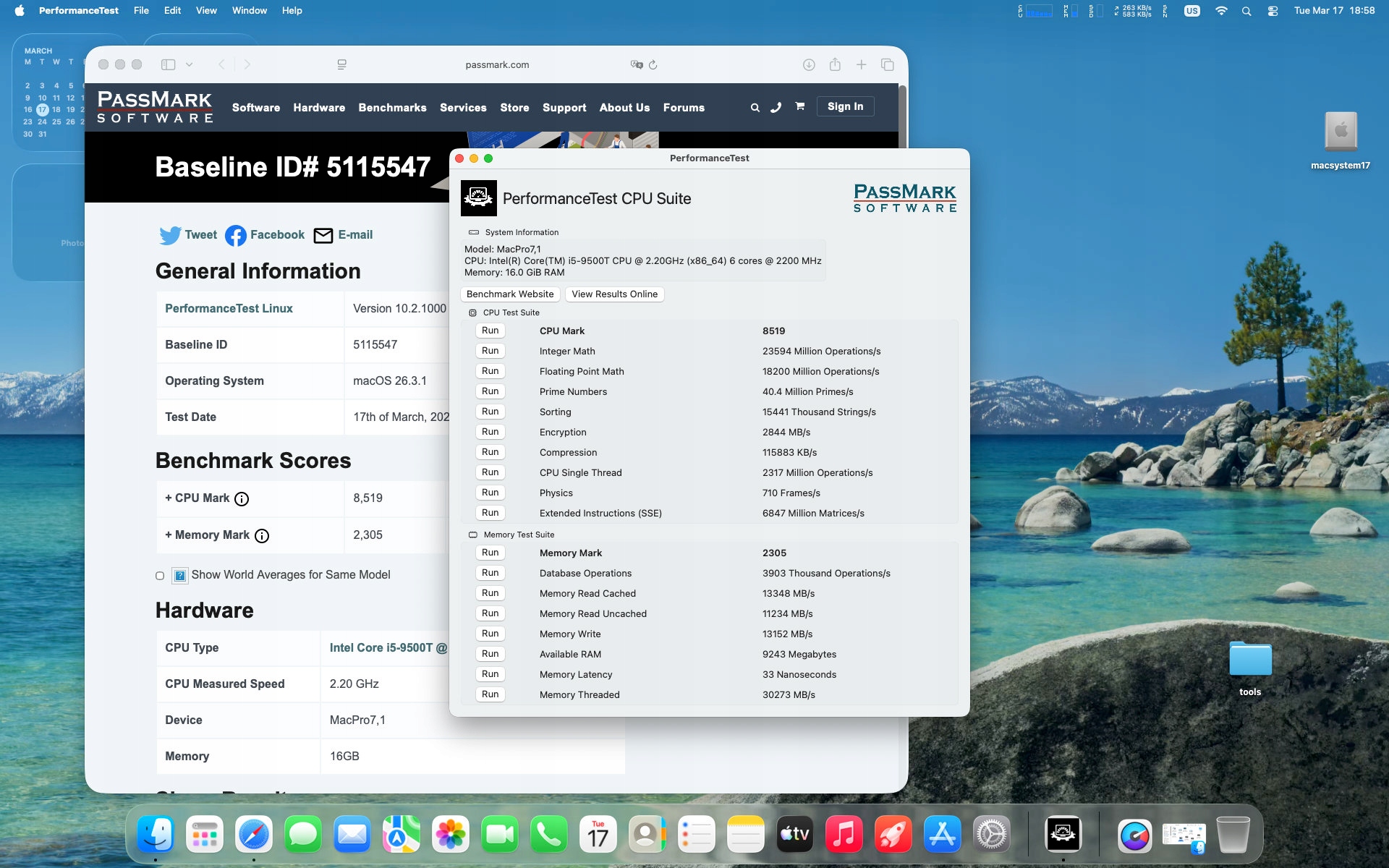Run the Prime Numbers test
This screenshot has height=868, width=1389.
(490, 391)
